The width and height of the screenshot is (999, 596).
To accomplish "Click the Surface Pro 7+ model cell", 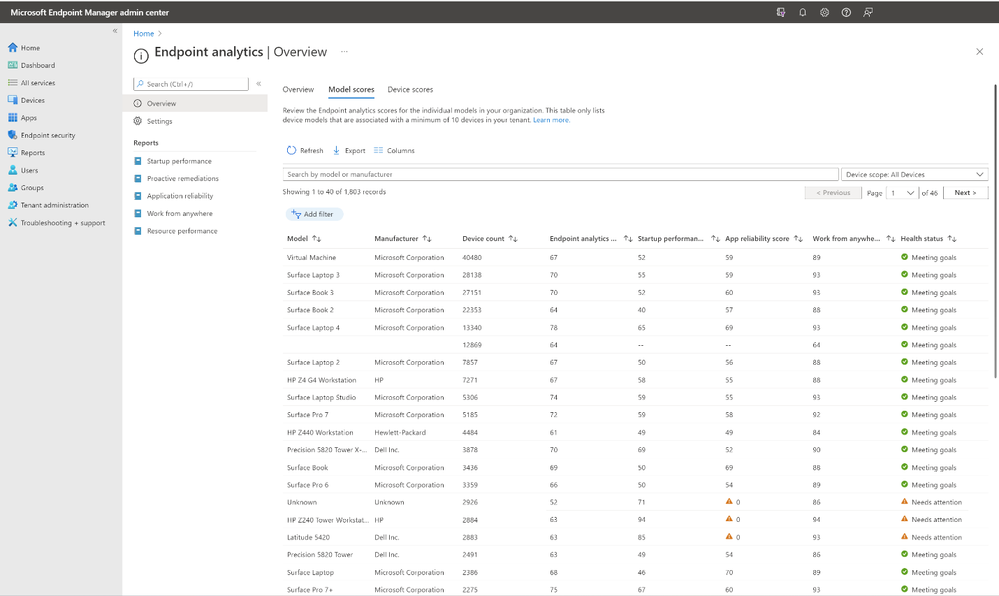I will click(310, 590).
